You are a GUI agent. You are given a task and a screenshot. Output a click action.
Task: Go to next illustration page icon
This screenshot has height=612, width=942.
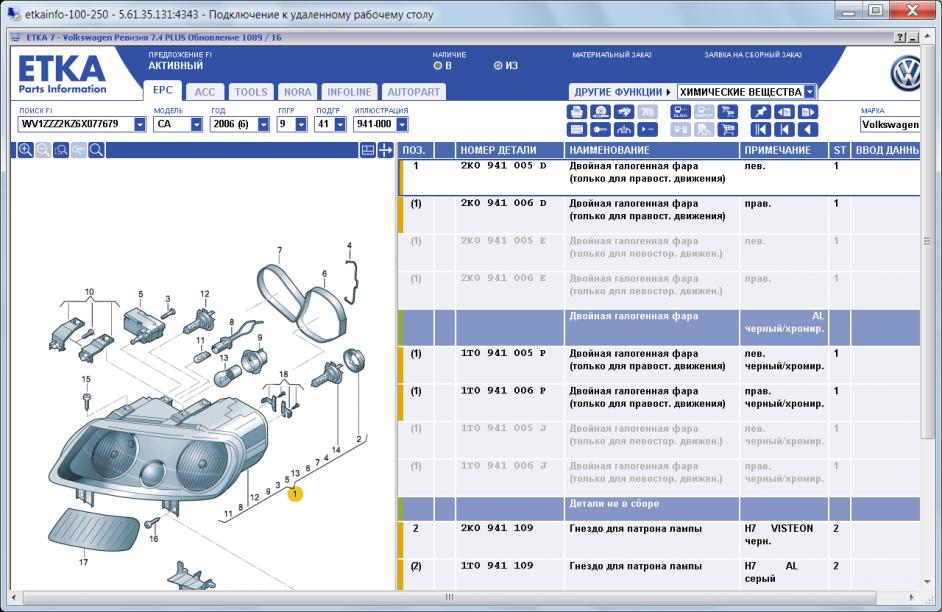807,112
